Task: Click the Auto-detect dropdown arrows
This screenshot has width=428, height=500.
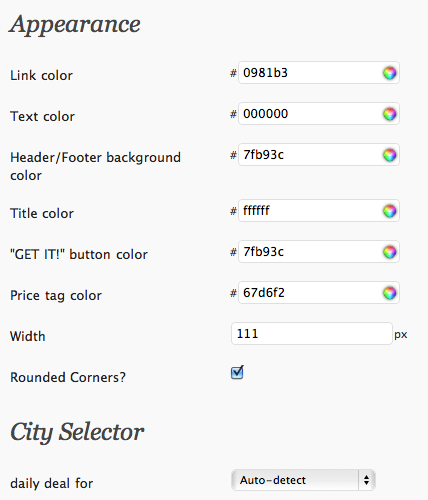Action: pyautogui.click(x=367, y=480)
